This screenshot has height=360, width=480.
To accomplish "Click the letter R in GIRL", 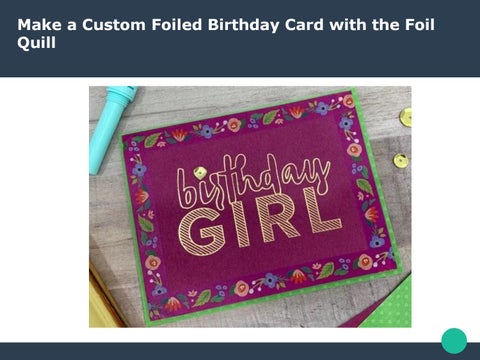I will [278, 219].
